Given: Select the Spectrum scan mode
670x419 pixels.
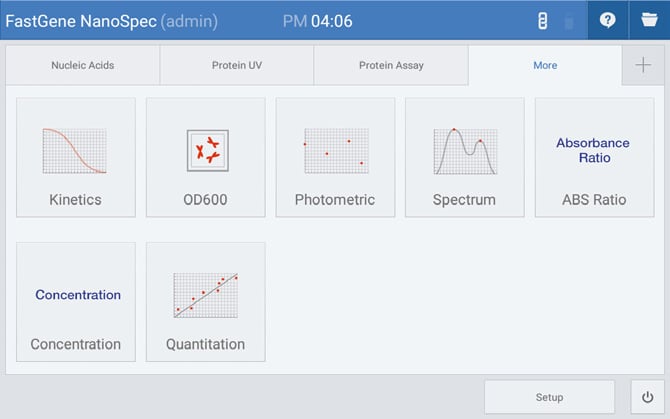Looking at the screenshot, I should click(x=464, y=157).
